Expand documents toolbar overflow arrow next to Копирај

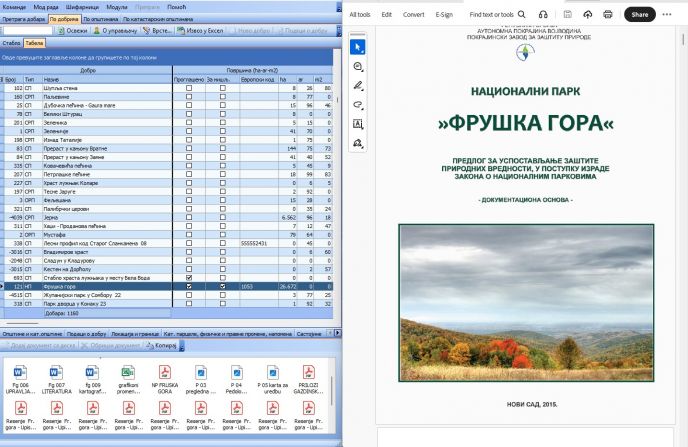pyautogui.click(x=182, y=346)
